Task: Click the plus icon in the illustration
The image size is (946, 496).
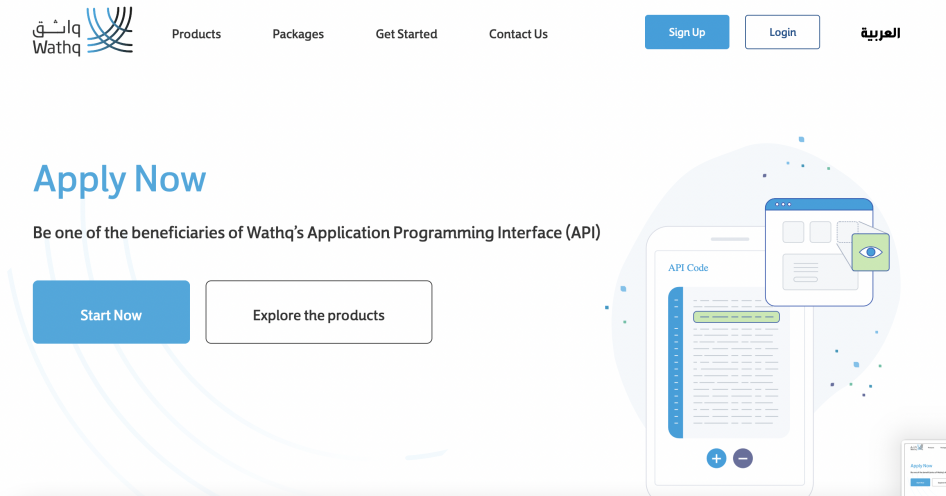Action: click(716, 459)
